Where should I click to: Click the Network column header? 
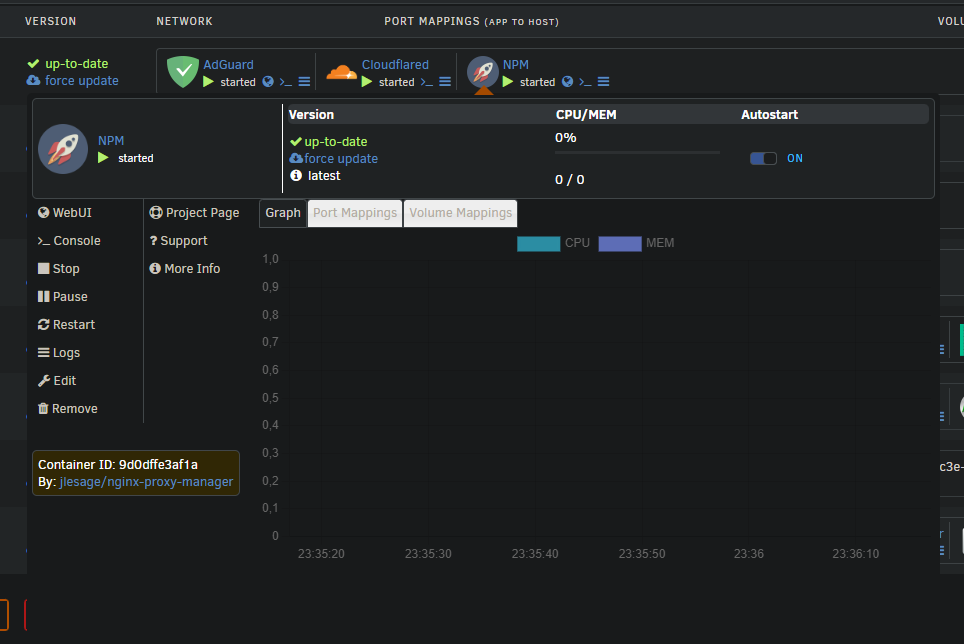(x=184, y=22)
